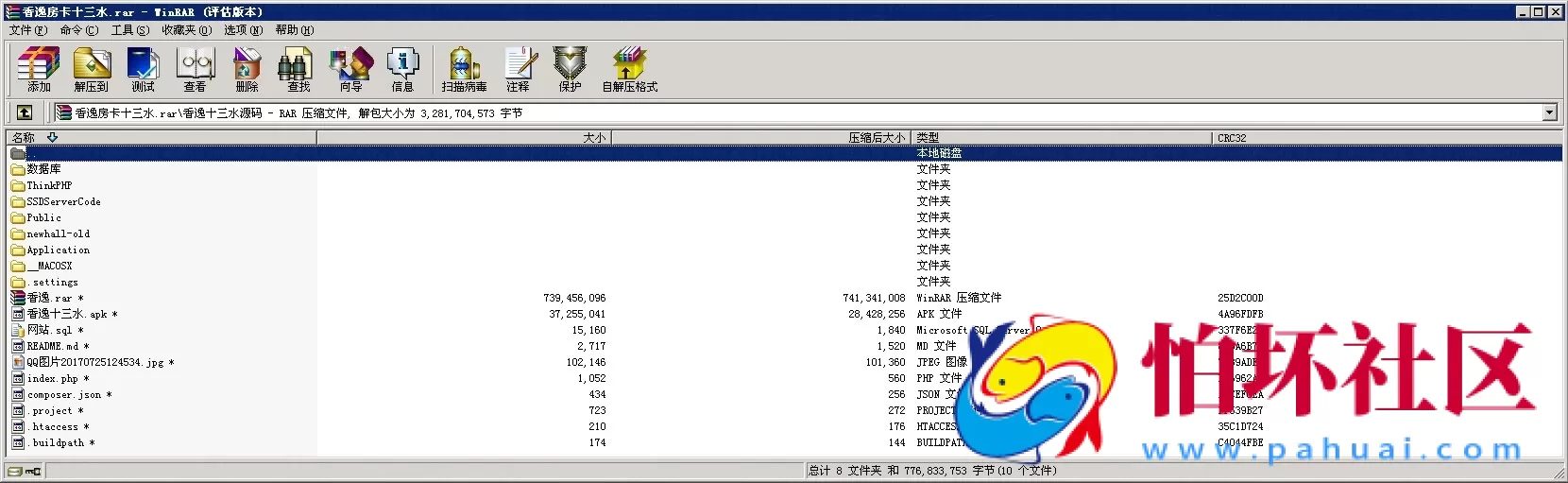Screen dimensions: 1568x483
Task: Select the README.md file
Action: 52,347
